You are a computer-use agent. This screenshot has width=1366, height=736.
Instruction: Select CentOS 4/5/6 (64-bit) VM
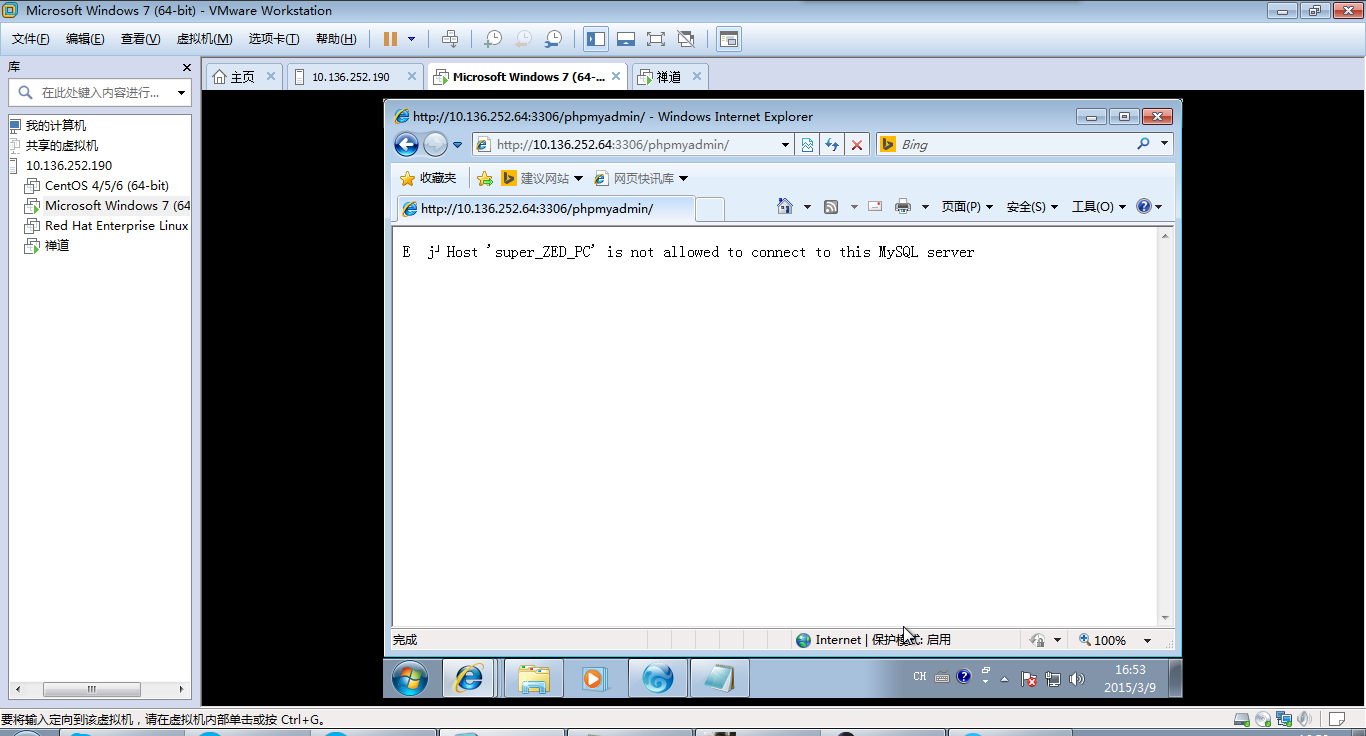[x=106, y=186]
